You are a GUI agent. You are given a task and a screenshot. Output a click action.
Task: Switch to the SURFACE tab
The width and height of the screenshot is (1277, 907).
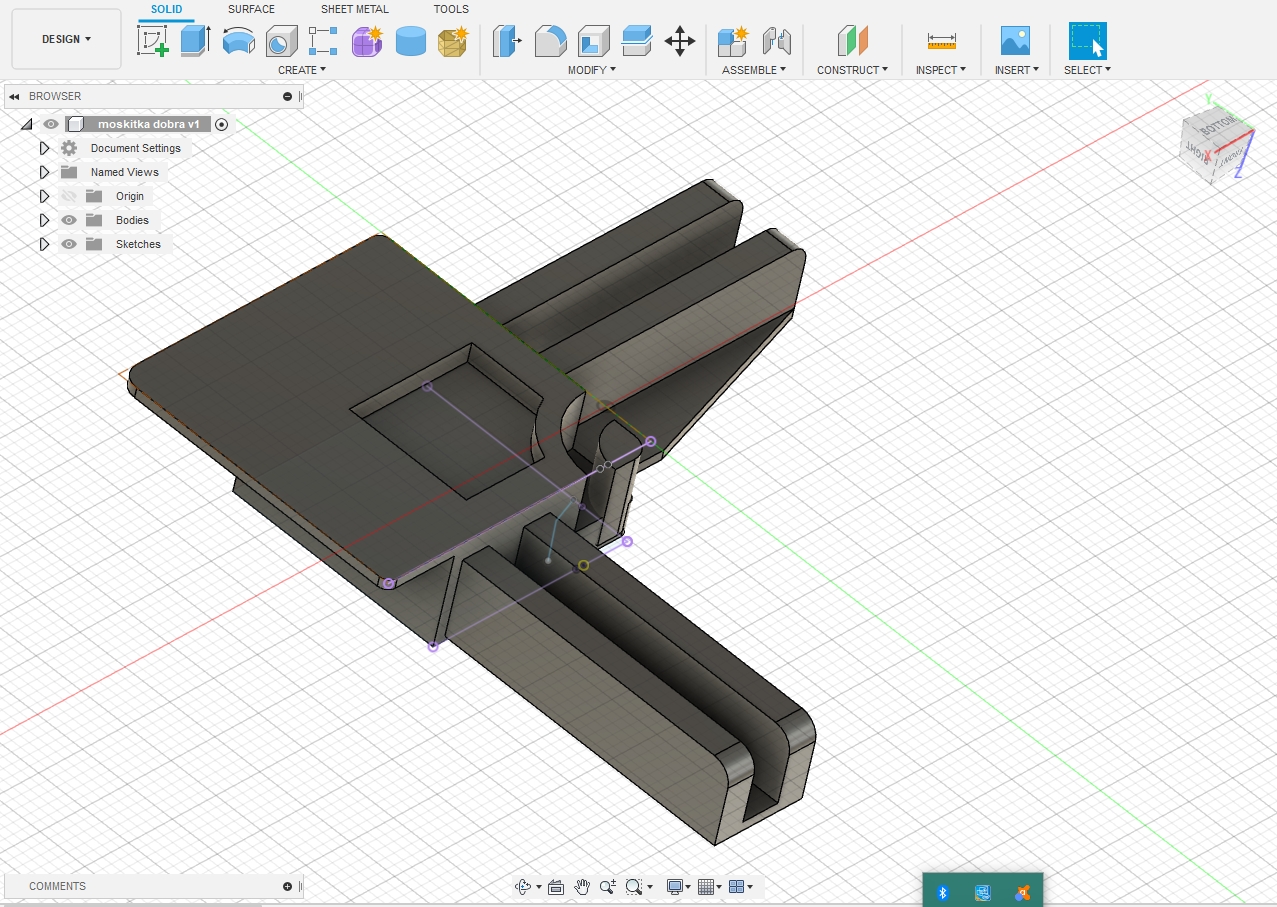coord(251,9)
